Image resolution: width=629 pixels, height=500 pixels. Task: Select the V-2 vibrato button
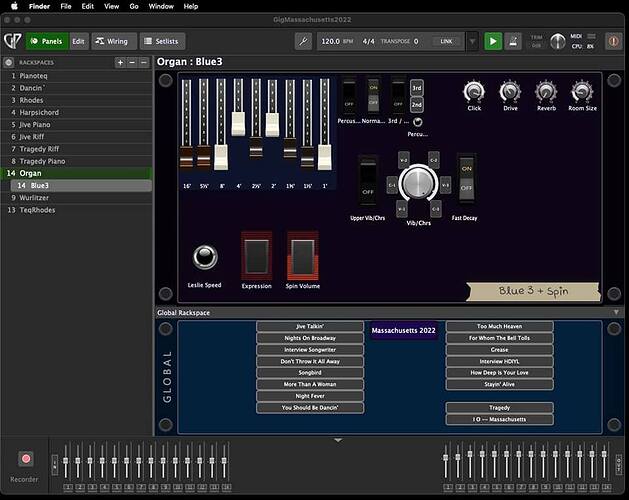[404, 160]
